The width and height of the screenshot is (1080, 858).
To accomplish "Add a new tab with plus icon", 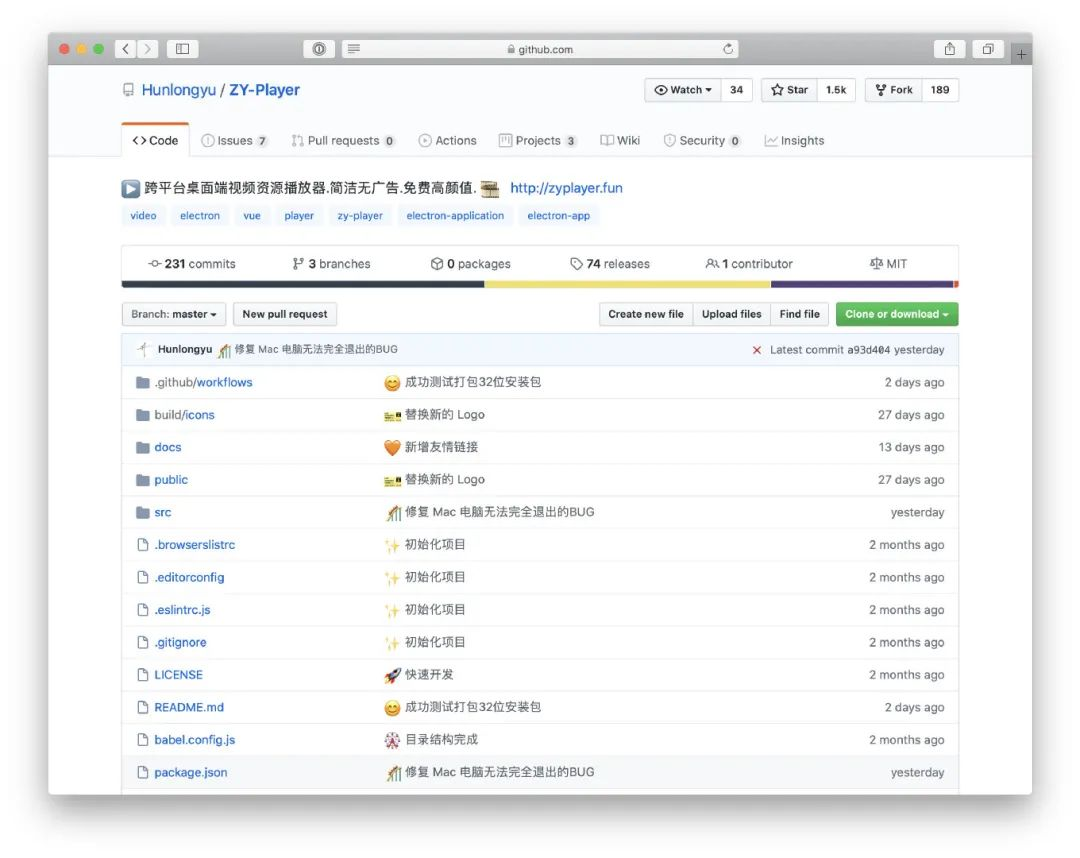I will tap(1021, 54).
